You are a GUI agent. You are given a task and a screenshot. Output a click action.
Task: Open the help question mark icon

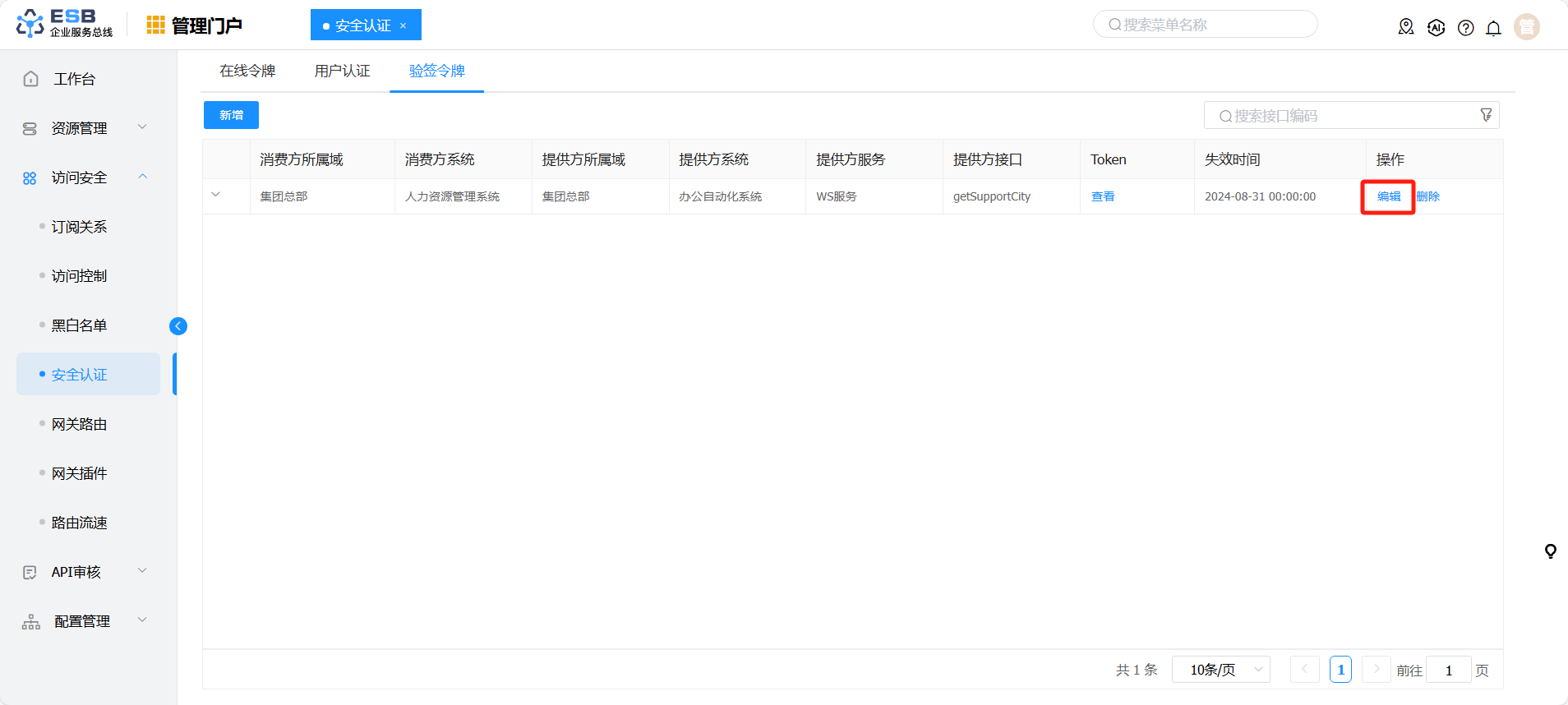point(1465,28)
